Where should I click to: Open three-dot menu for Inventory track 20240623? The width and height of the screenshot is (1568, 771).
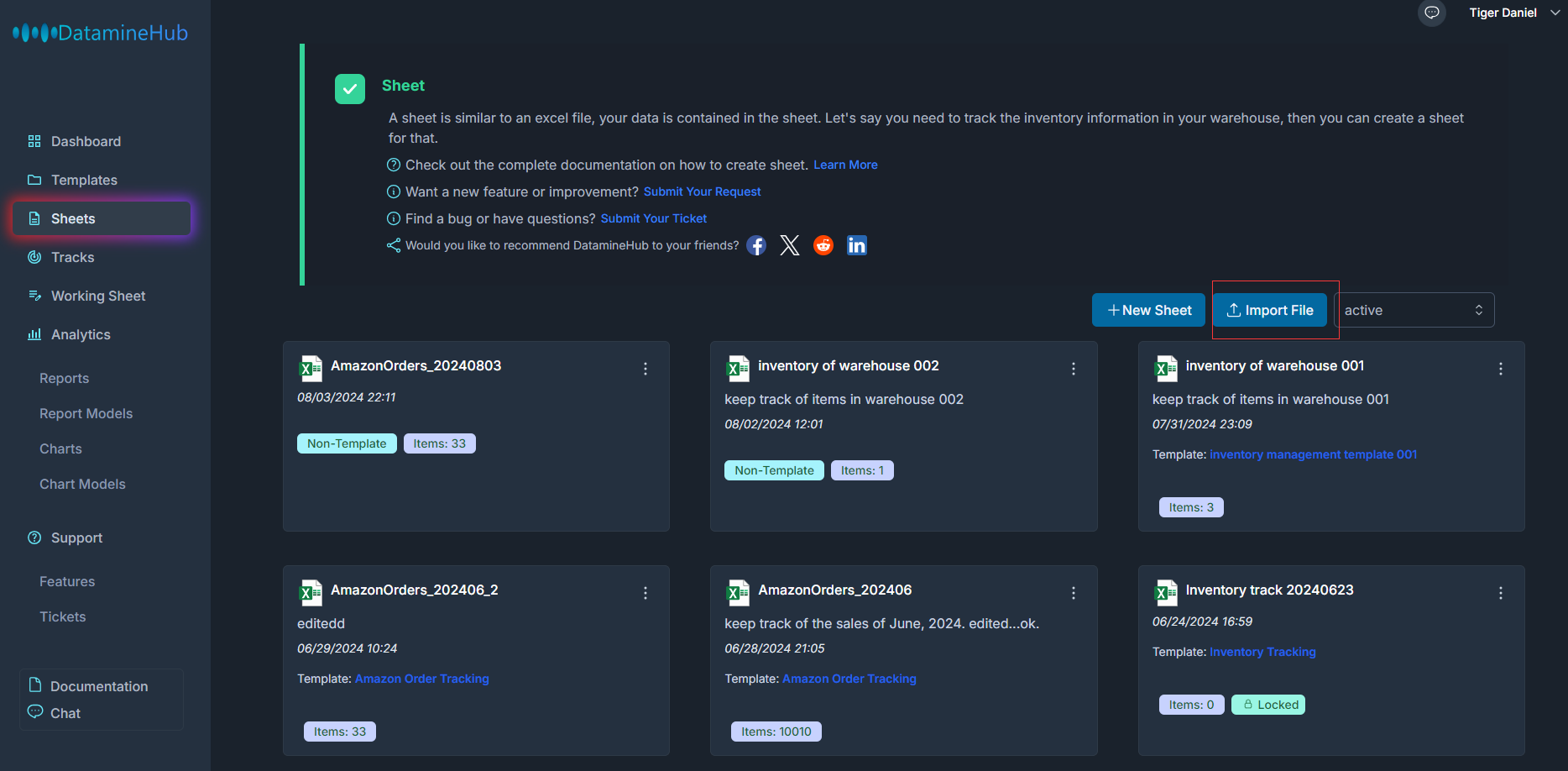tap(1501, 593)
